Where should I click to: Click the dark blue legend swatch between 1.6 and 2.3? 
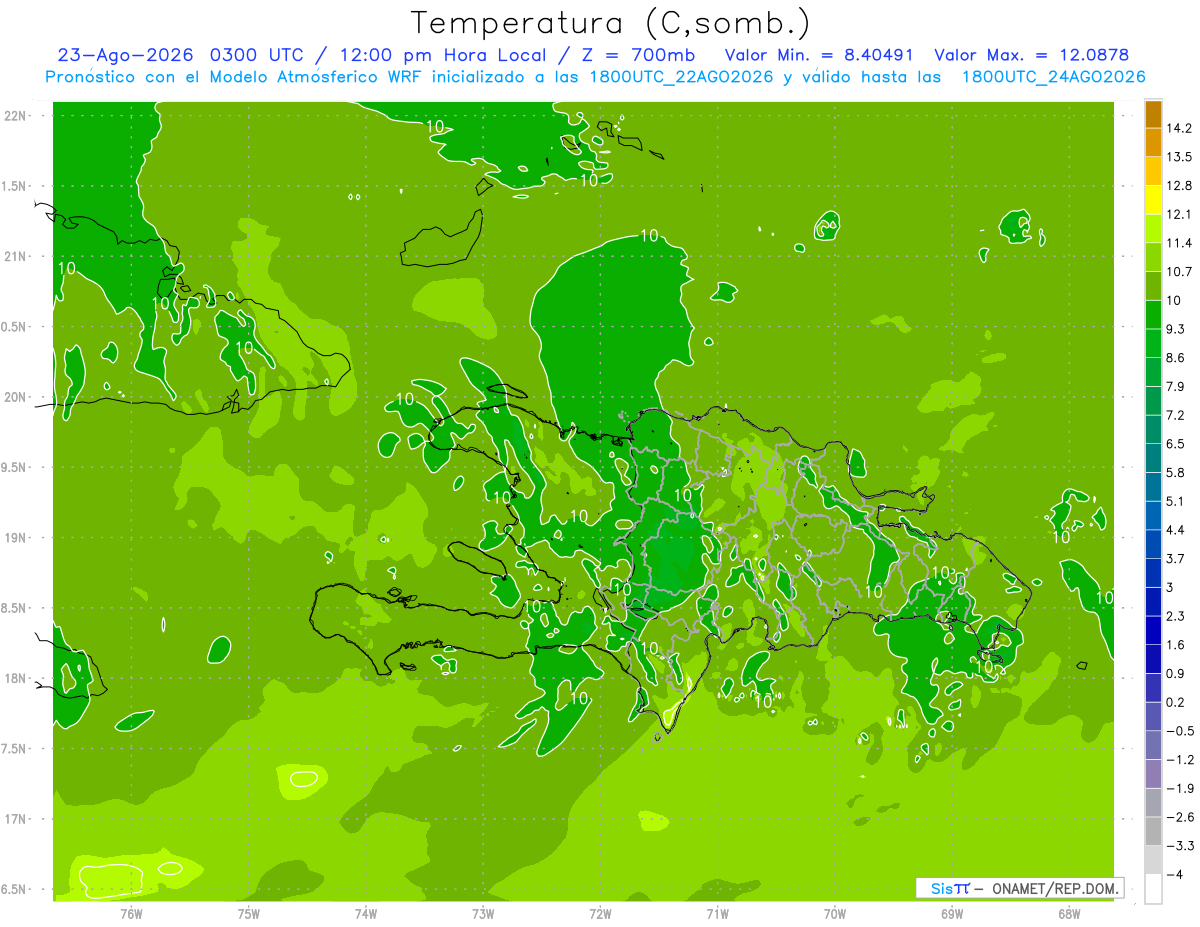coord(1153,631)
